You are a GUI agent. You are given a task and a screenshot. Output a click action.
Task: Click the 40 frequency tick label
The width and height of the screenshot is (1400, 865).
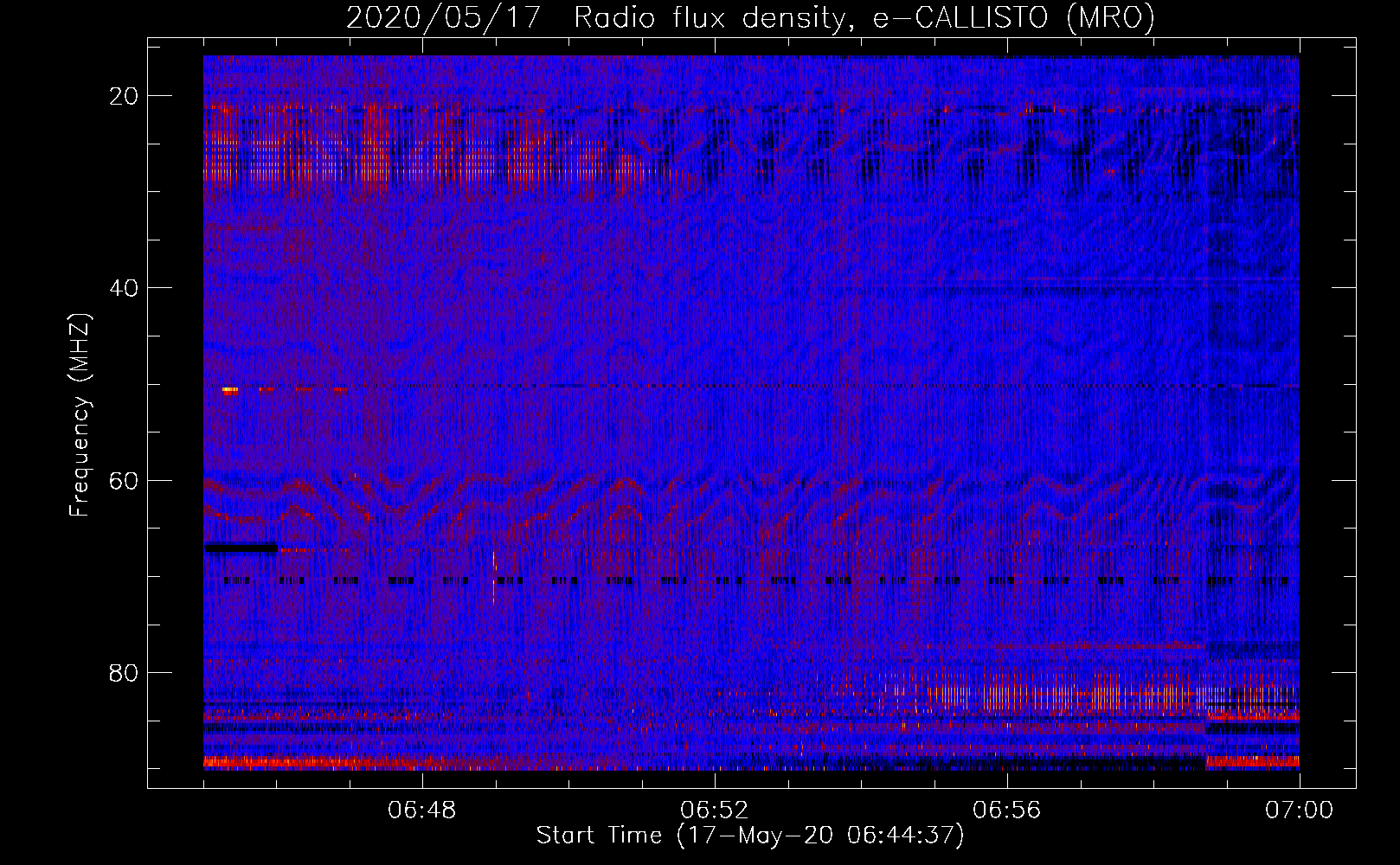tap(124, 288)
